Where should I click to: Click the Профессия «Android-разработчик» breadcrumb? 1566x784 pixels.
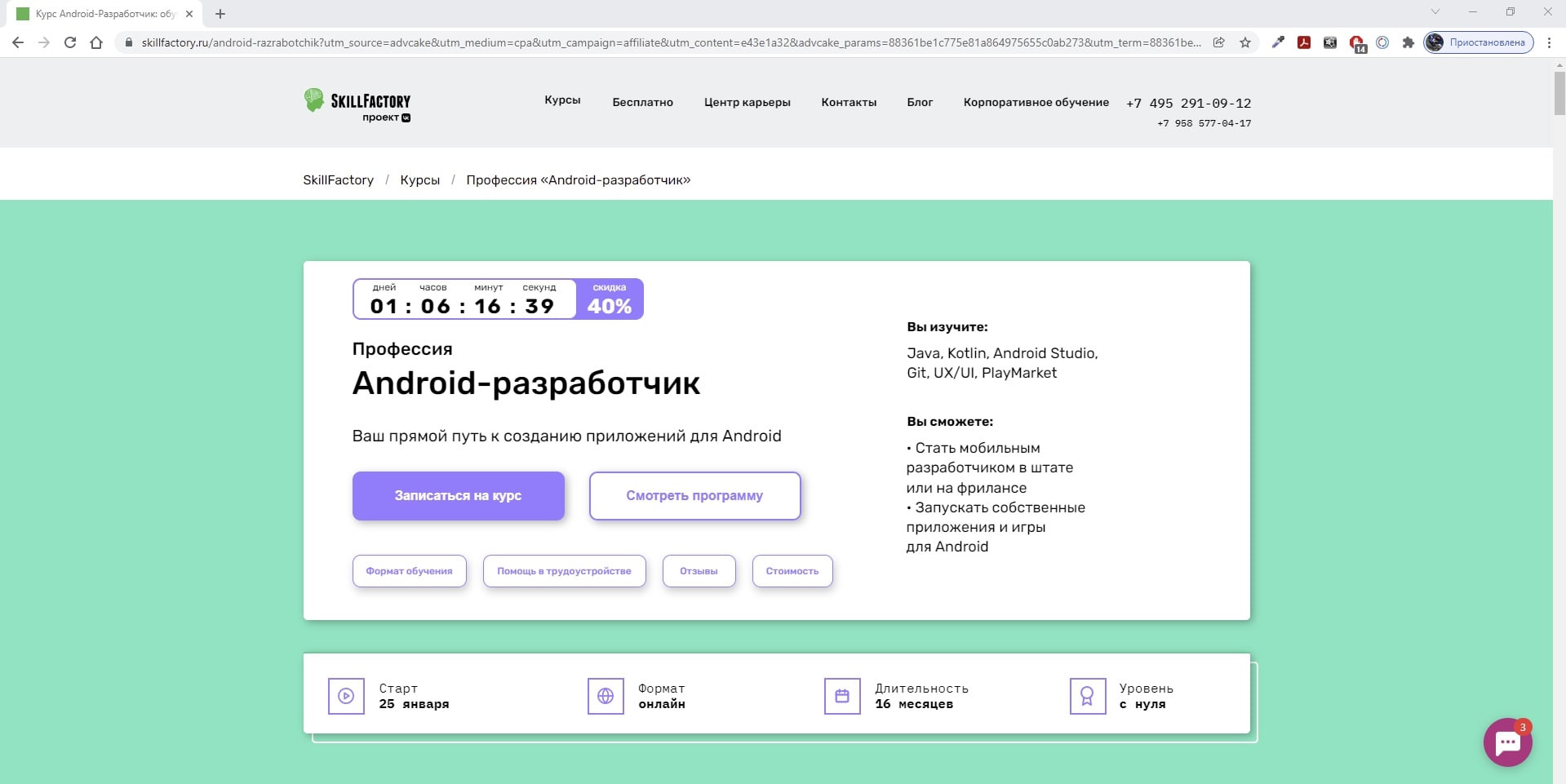[x=579, y=179]
